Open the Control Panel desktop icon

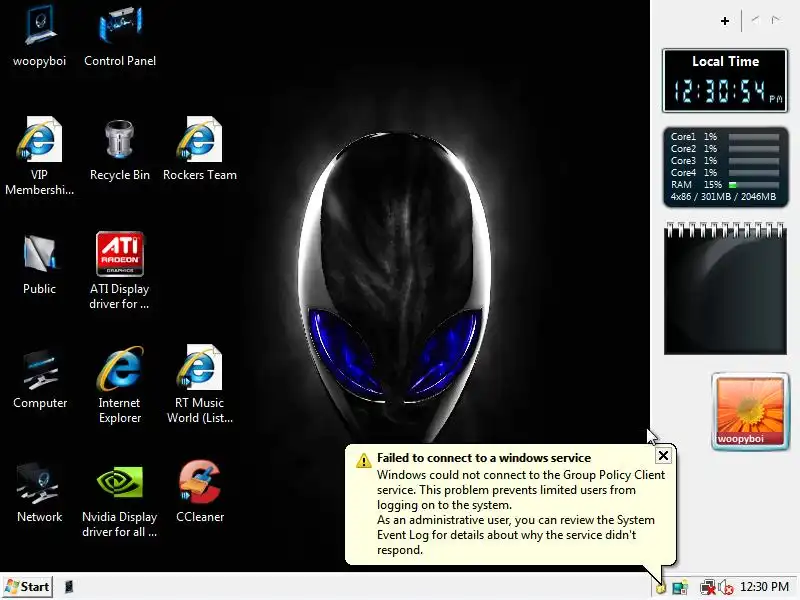(x=120, y=37)
